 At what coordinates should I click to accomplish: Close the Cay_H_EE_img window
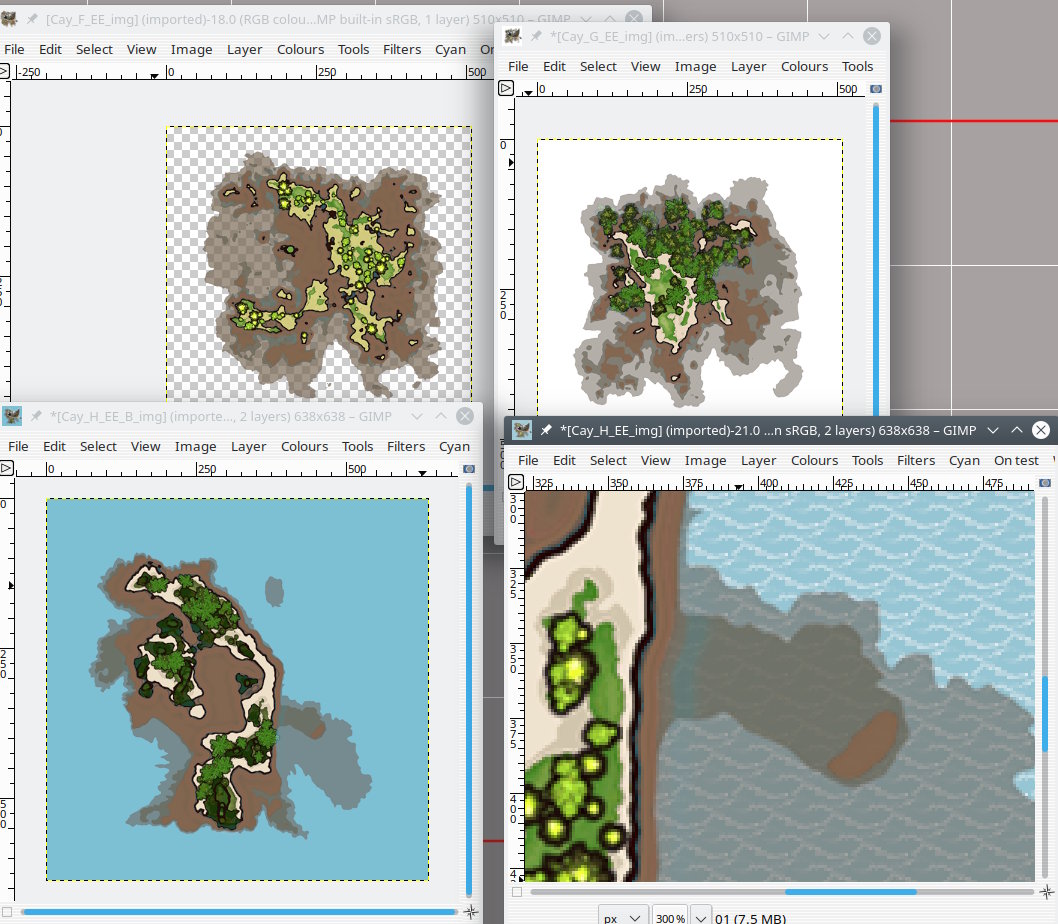pyautogui.click(x=1041, y=430)
